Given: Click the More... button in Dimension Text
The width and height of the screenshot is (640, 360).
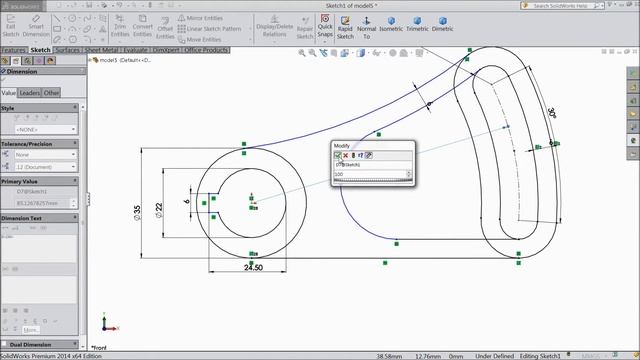Looking at the screenshot, I should click(x=31, y=330).
